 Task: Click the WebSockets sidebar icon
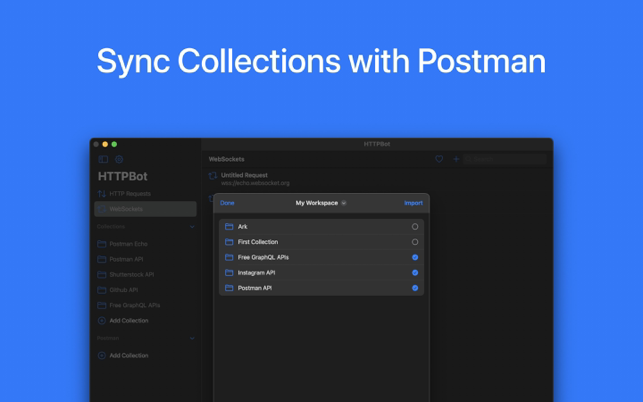[102, 209]
